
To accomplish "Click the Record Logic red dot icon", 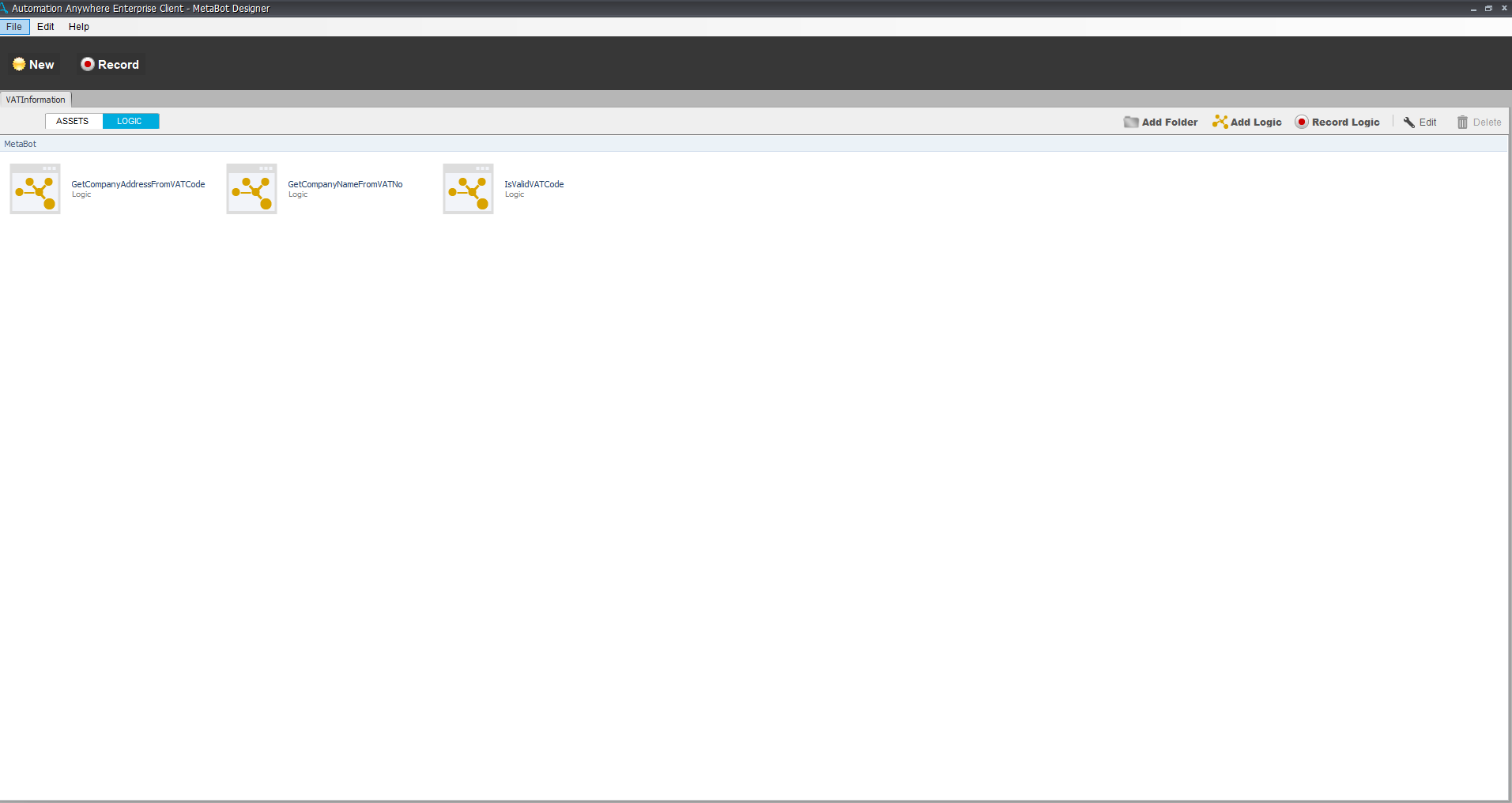I will pyautogui.click(x=1302, y=122).
